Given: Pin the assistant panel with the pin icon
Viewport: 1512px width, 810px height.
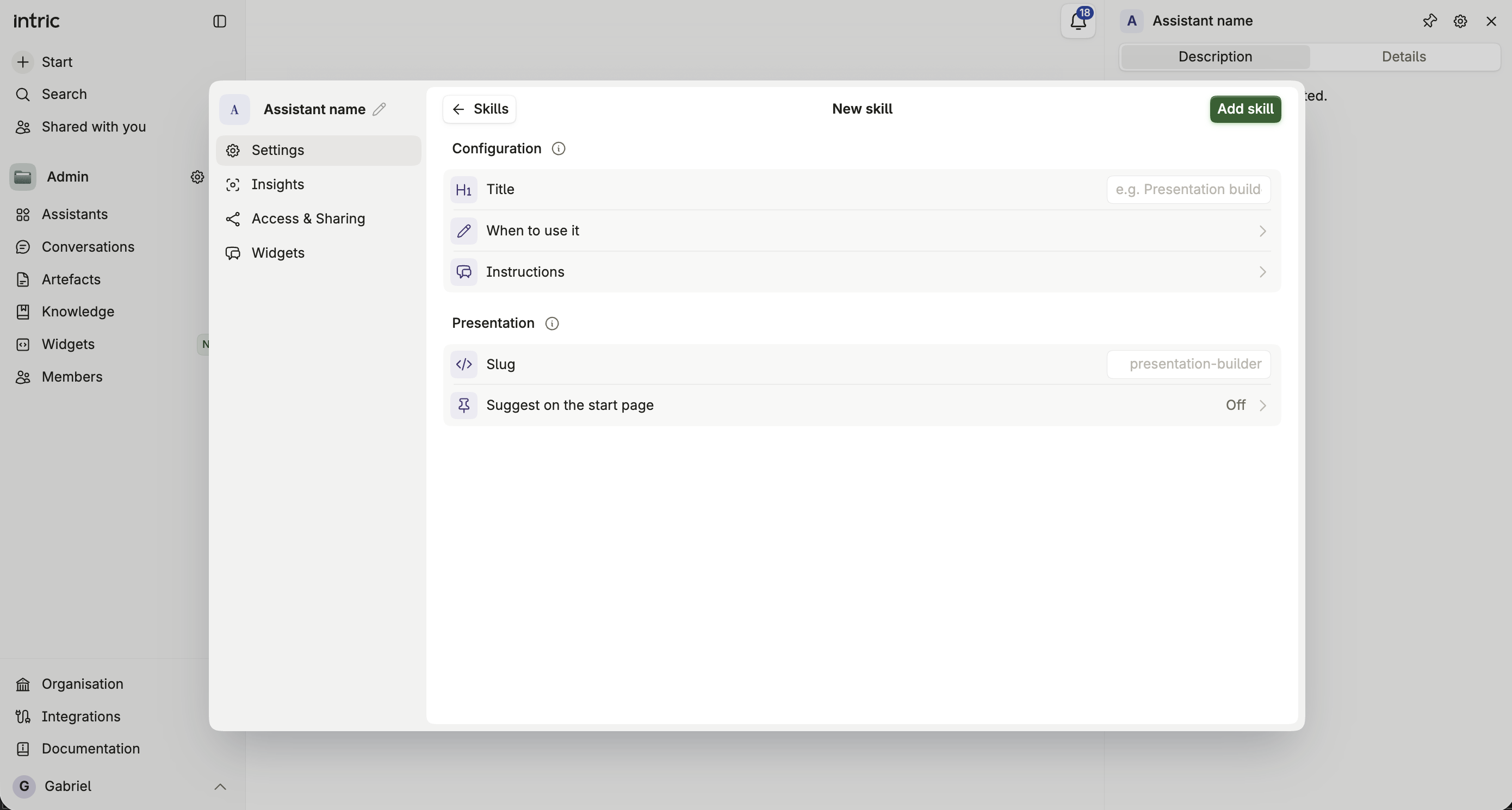Looking at the screenshot, I should pyautogui.click(x=1429, y=21).
